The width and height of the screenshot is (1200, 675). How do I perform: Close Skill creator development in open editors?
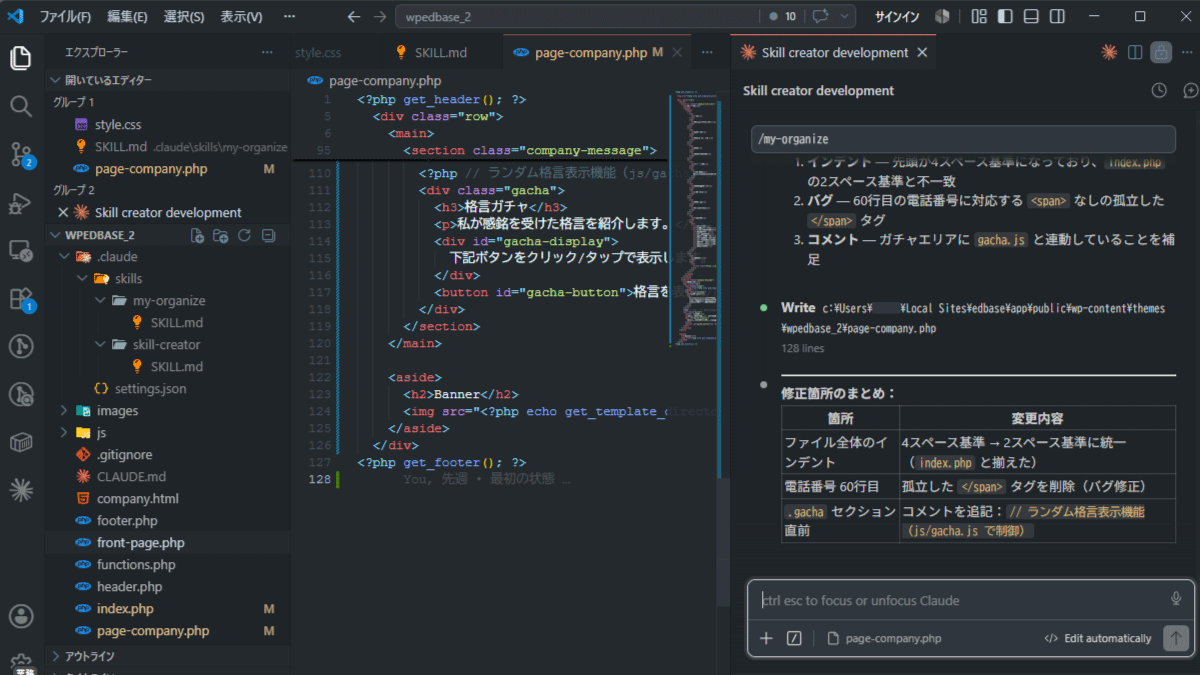63,212
